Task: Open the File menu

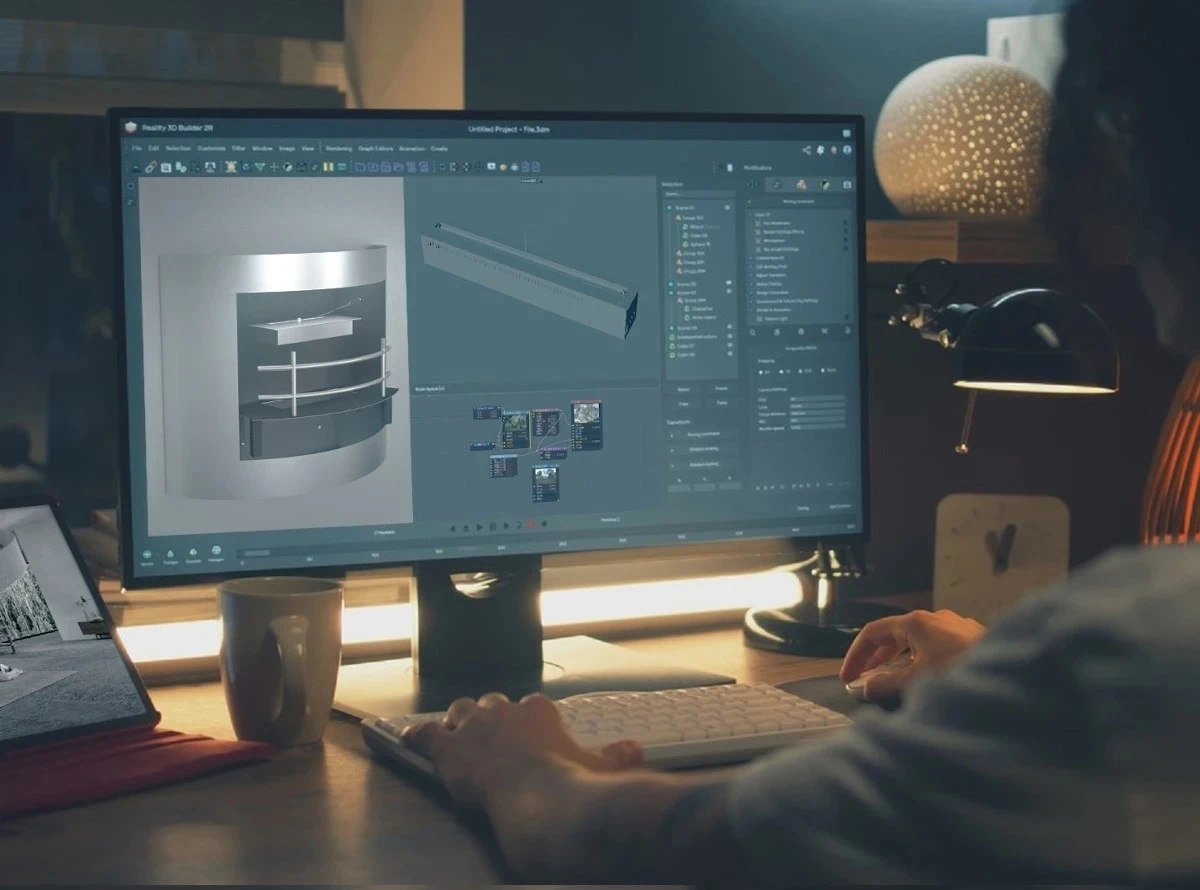Action: (x=136, y=148)
